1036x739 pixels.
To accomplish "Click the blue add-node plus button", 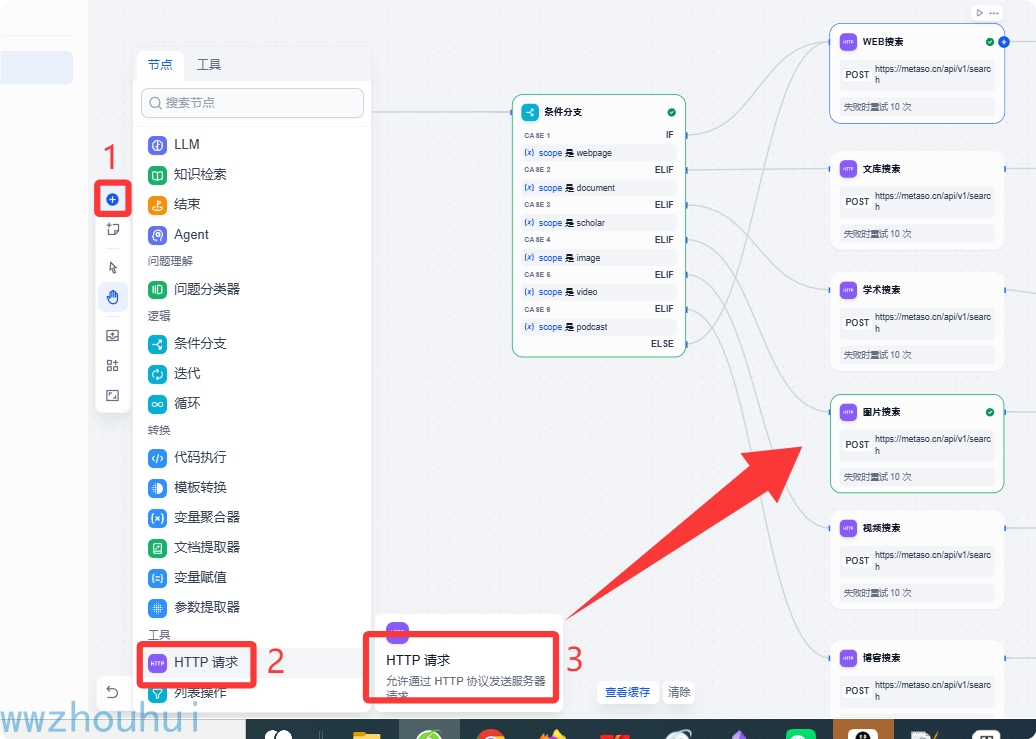I will [112, 199].
